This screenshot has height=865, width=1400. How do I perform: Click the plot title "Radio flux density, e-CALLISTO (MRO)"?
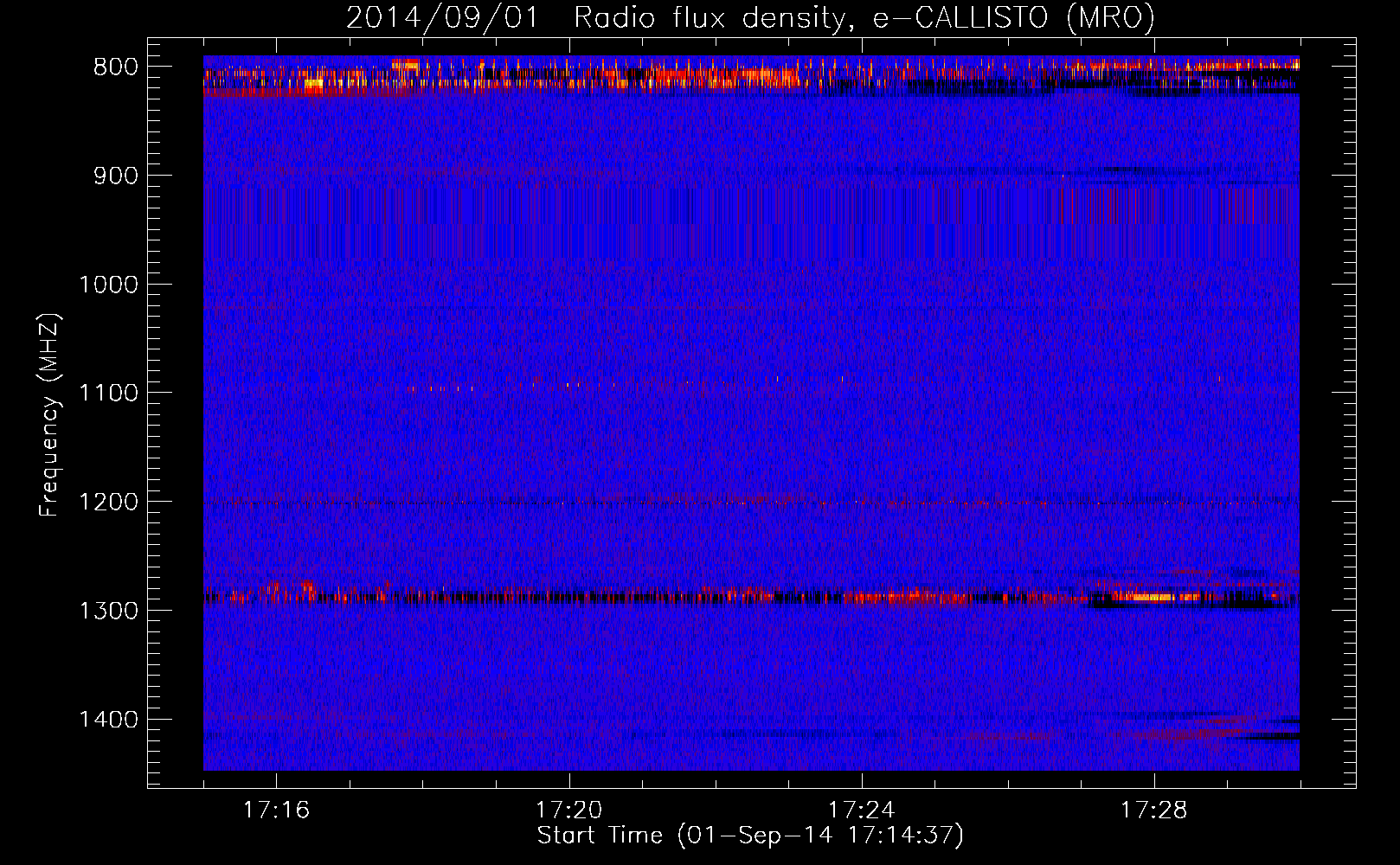click(x=864, y=18)
